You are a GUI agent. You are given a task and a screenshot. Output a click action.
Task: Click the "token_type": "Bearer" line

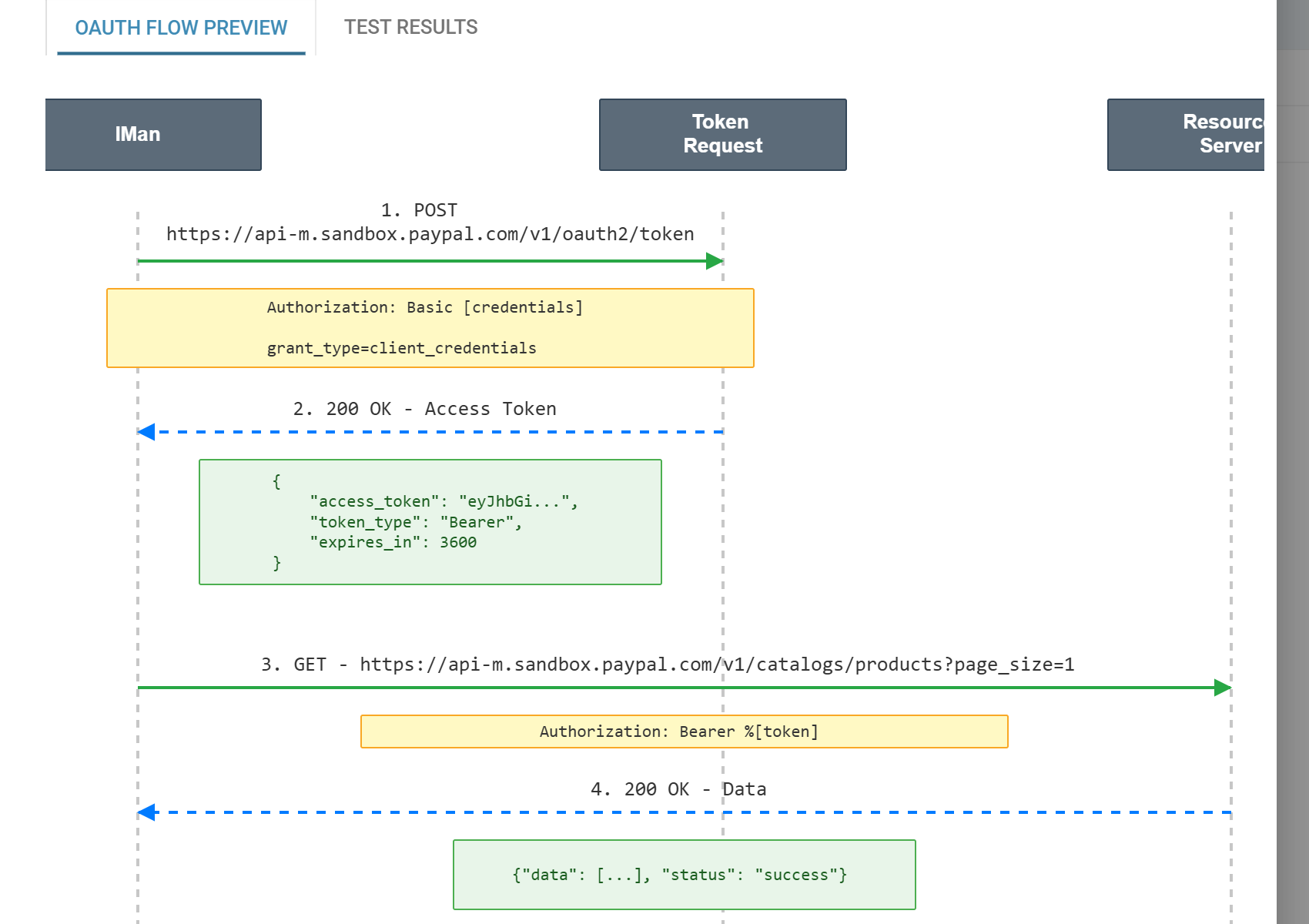416,522
